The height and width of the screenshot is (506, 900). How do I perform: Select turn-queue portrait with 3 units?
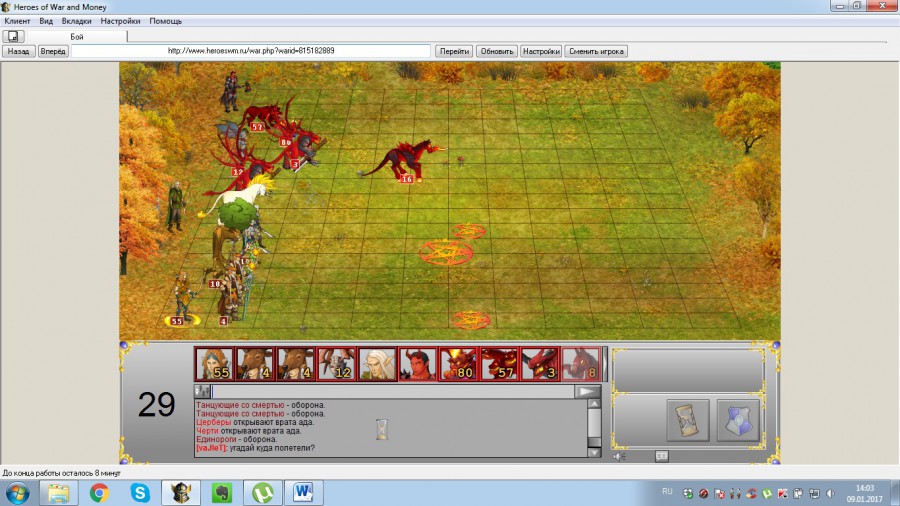540,364
